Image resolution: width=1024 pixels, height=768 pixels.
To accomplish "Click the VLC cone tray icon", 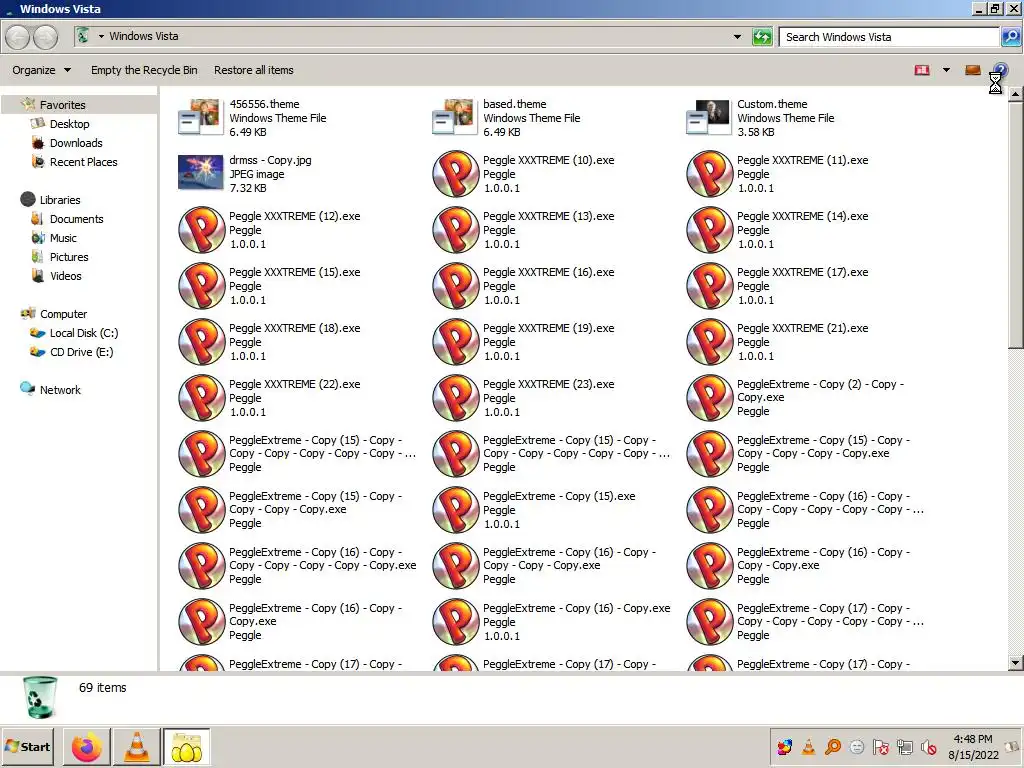I will pyautogui.click(x=808, y=747).
